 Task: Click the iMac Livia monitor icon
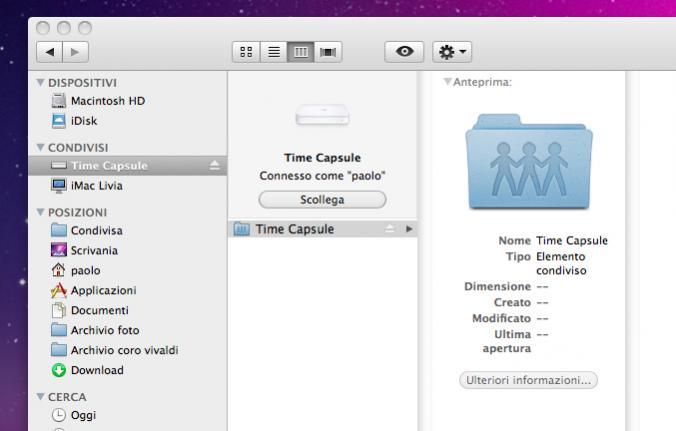coord(59,185)
